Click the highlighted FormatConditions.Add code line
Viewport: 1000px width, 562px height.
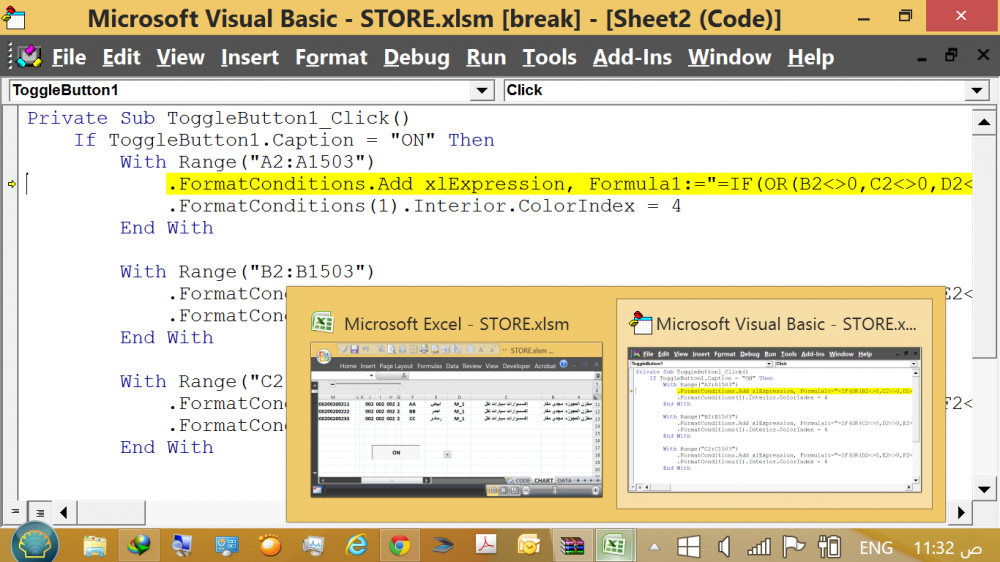pos(569,184)
